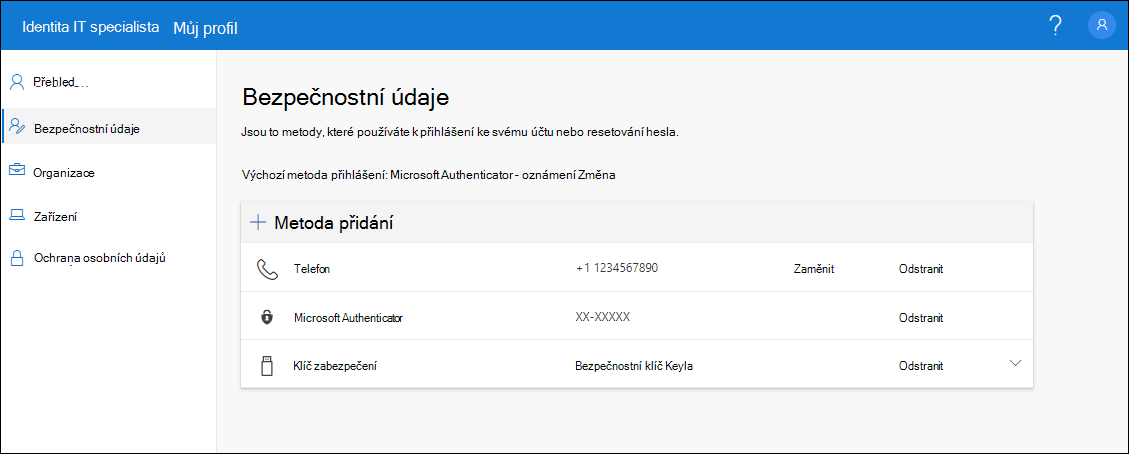This screenshot has width=1129, height=454.
Task: Click Identita IT specialista header title
Action: pyautogui.click(x=91, y=27)
